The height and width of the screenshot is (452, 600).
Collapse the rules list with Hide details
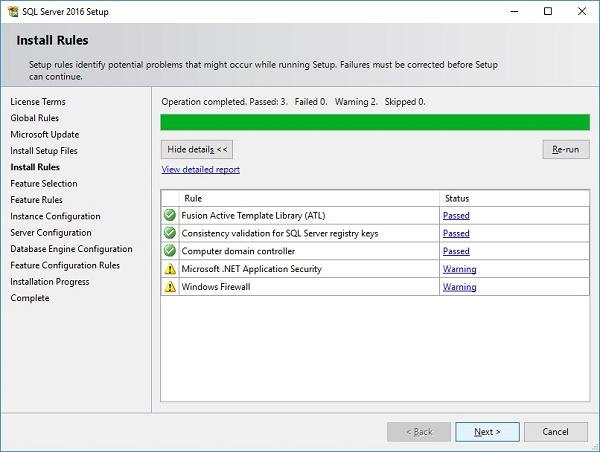click(x=197, y=149)
